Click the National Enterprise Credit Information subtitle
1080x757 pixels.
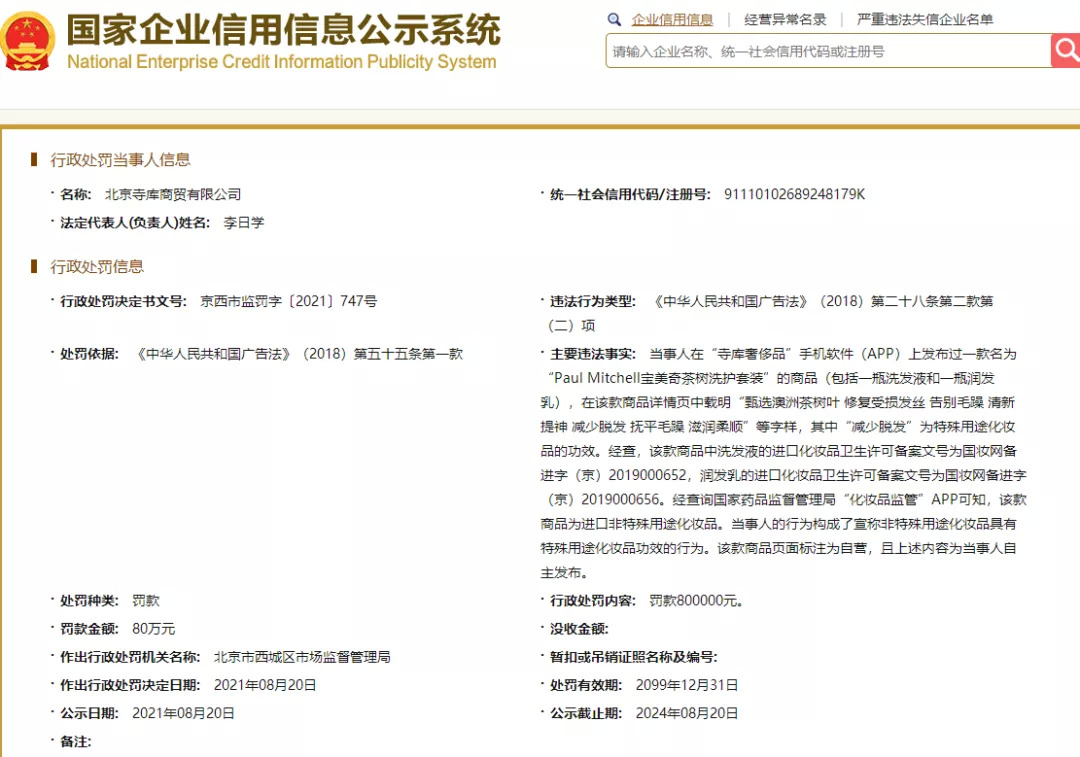click(282, 62)
